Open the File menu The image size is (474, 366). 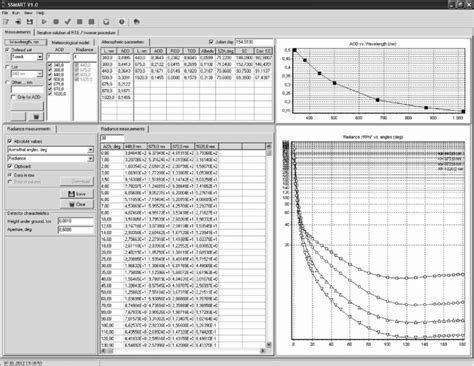pyautogui.click(x=5, y=13)
